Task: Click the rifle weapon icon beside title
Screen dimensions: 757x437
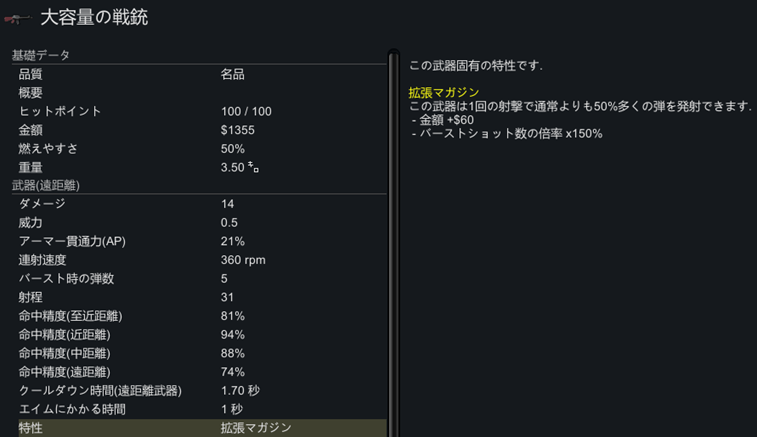Action: coord(18,19)
